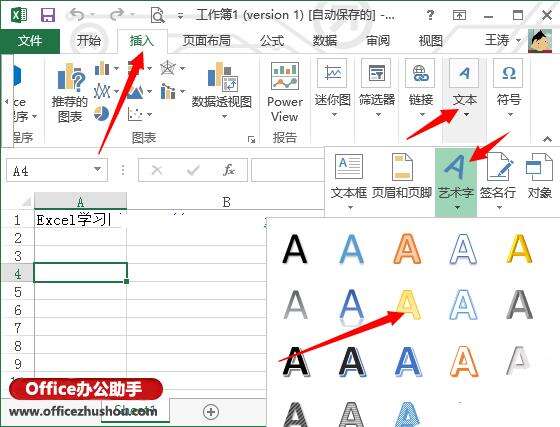The height and width of the screenshot is (427, 560).
Task: Open ribbon display options
Action: 459,15
